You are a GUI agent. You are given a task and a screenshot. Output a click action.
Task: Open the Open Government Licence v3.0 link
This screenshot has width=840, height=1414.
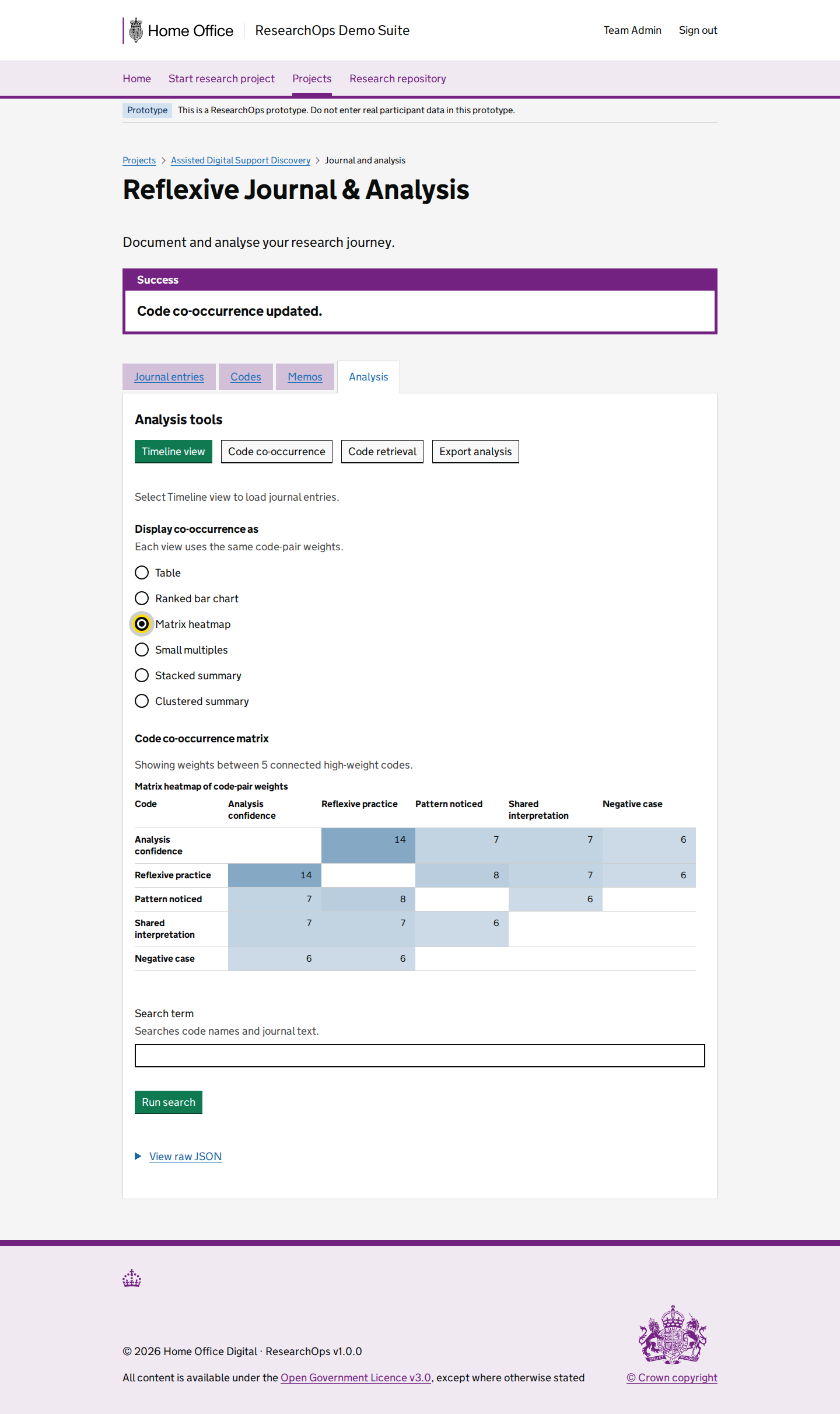[x=356, y=1378]
